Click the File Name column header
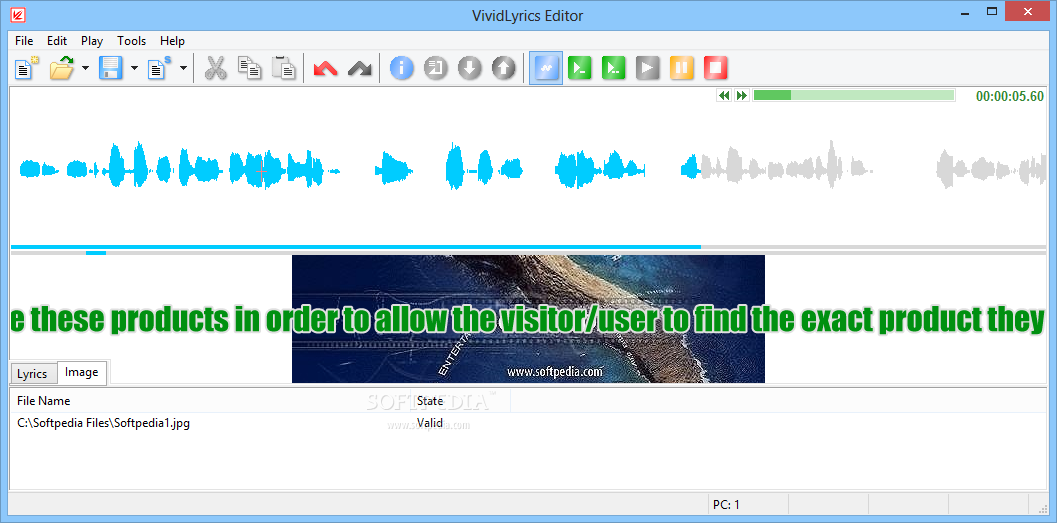 pyautogui.click(x=213, y=401)
